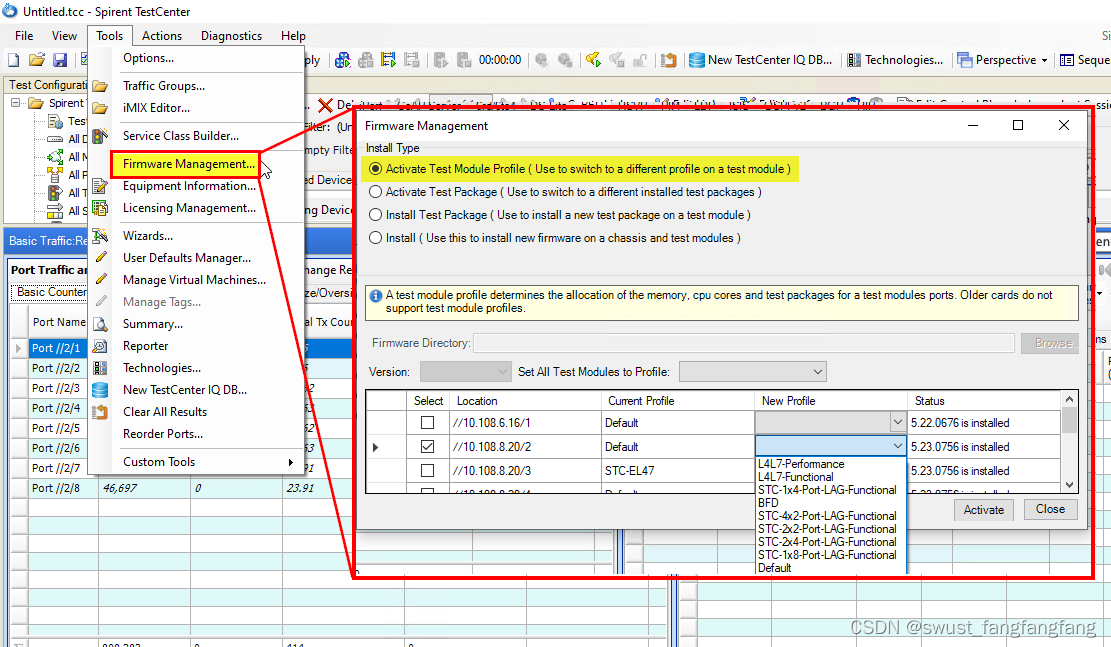Click the yellow start-traffic toolbar icon
The height and width of the screenshot is (647, 1111).
click(388, 60)
